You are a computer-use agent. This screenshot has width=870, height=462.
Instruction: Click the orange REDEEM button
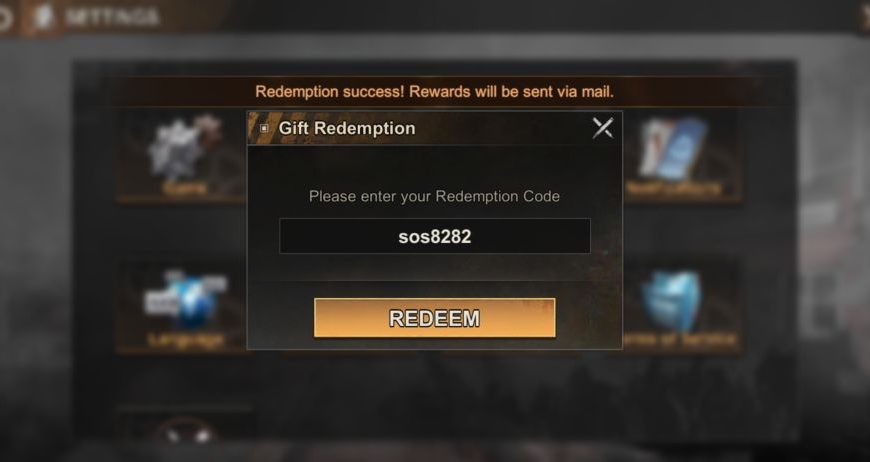coord(434,318)
